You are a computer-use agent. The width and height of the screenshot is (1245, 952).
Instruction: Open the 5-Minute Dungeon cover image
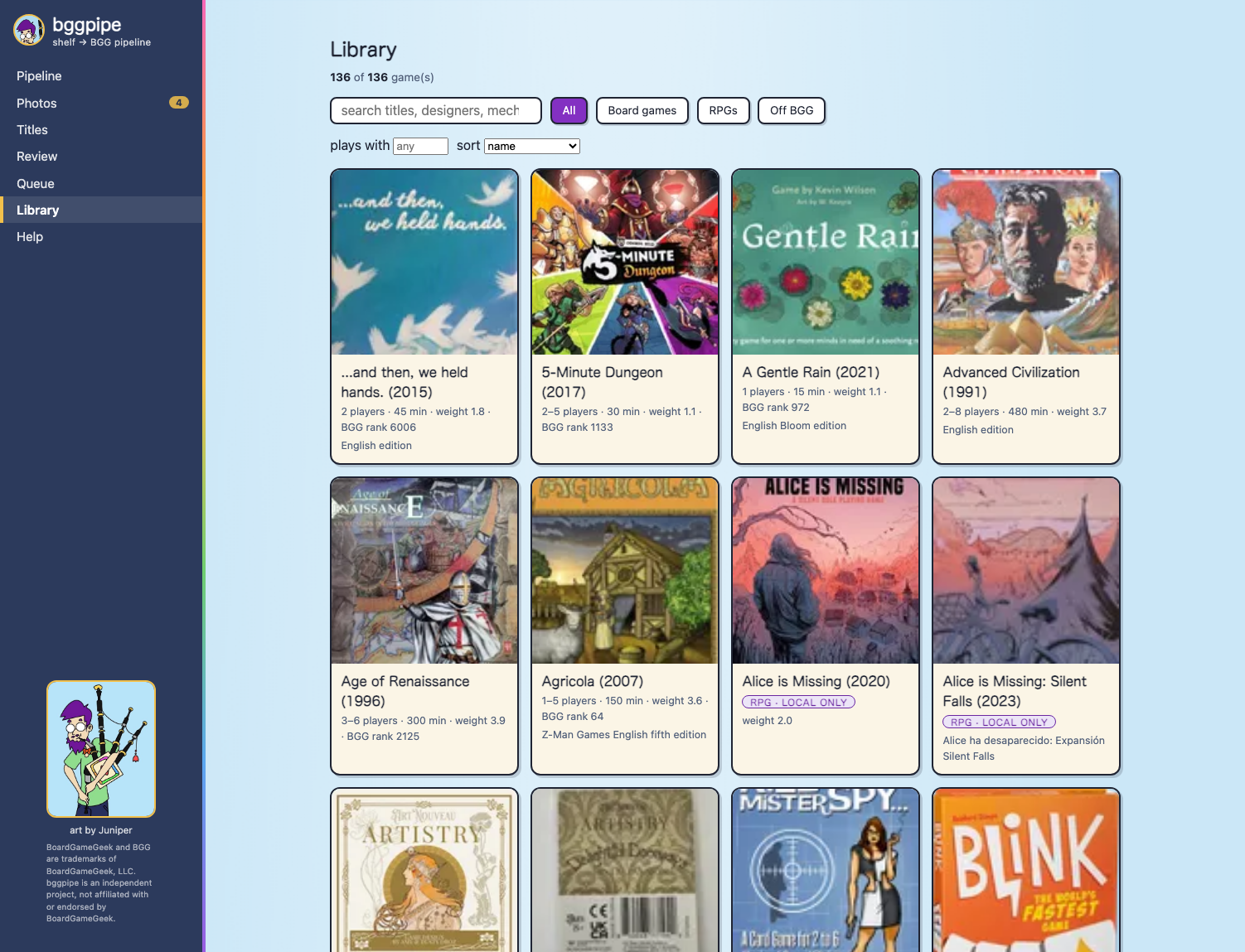tap(625, 263)
